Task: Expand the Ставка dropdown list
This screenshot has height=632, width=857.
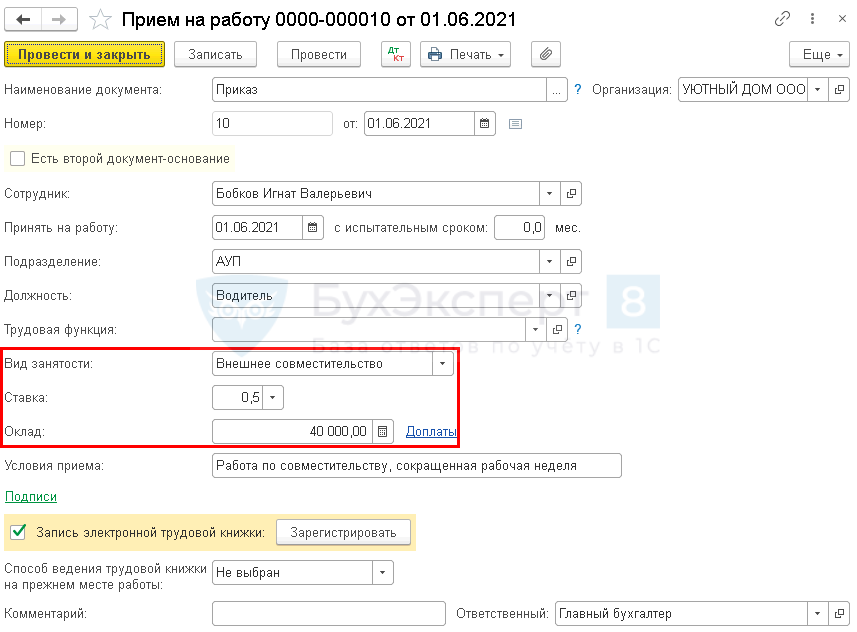Action: 274,398
